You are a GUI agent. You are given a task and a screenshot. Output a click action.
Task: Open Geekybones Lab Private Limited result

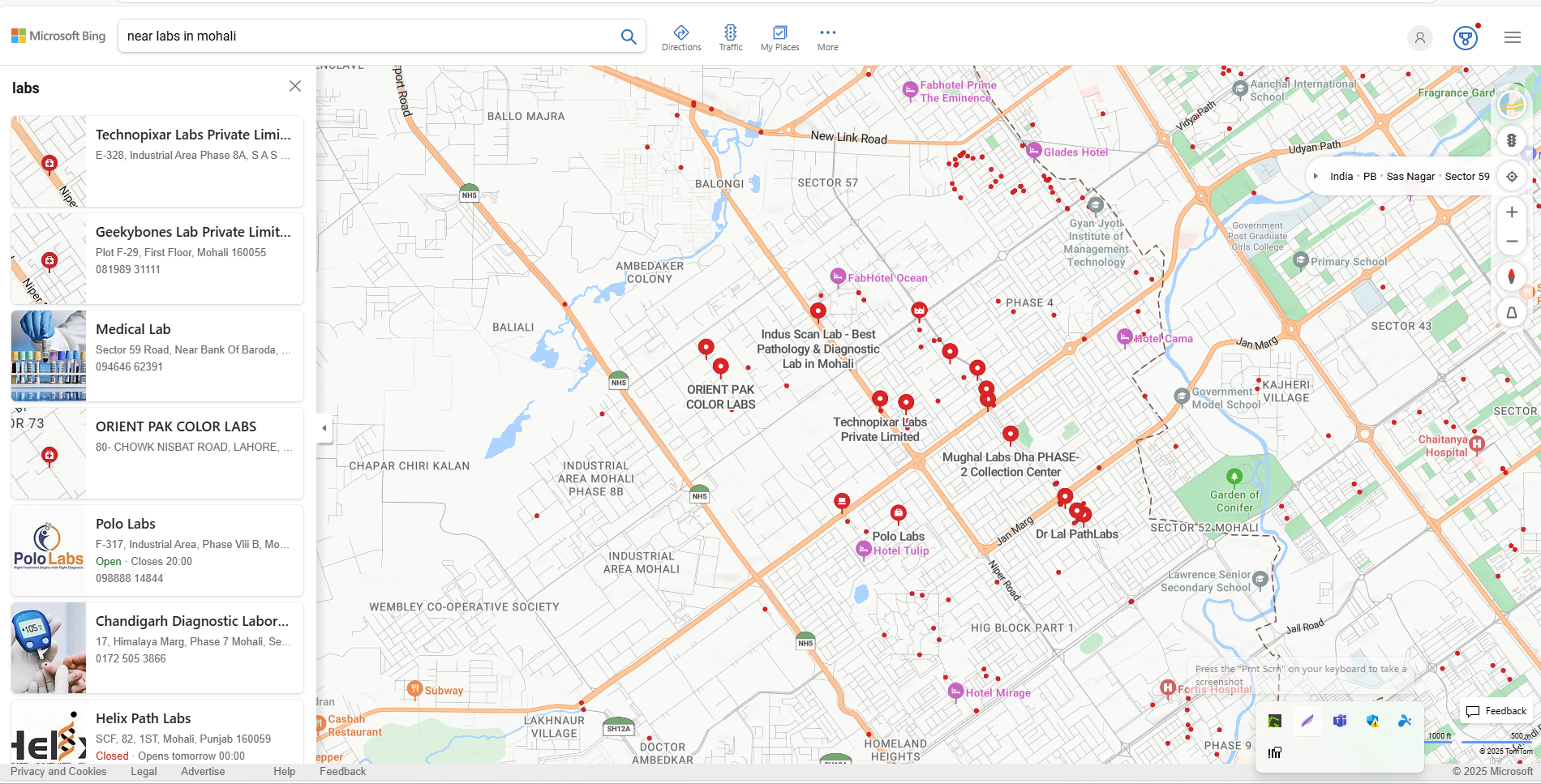click(157, 259)
